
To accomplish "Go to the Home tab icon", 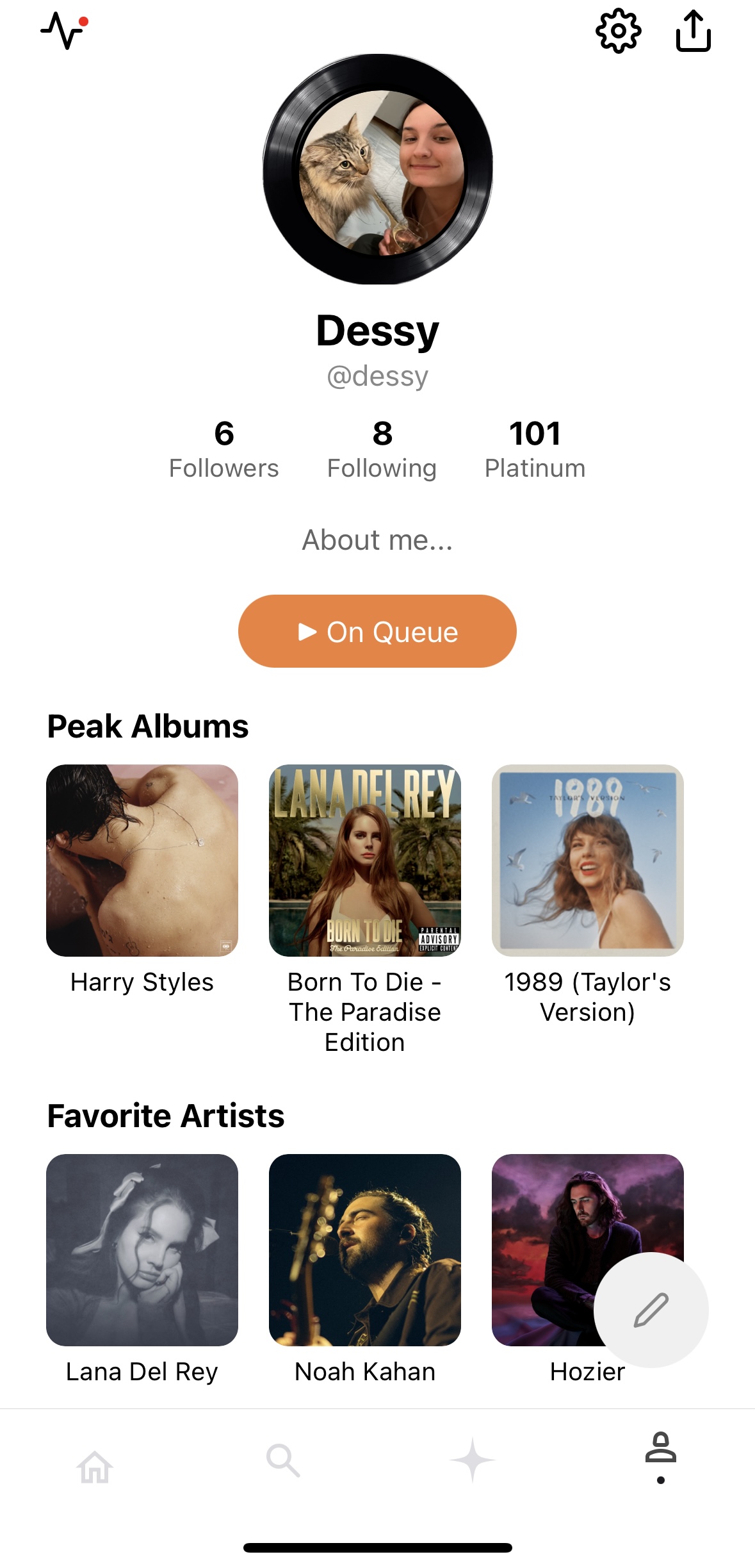I will pos(95,1466).
